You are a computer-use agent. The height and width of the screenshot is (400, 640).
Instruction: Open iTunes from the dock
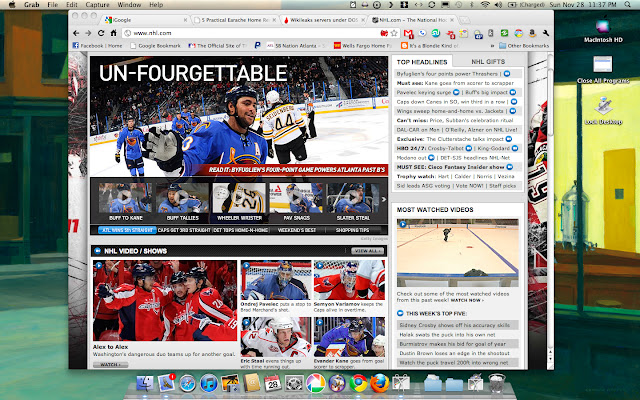(209, 384)
